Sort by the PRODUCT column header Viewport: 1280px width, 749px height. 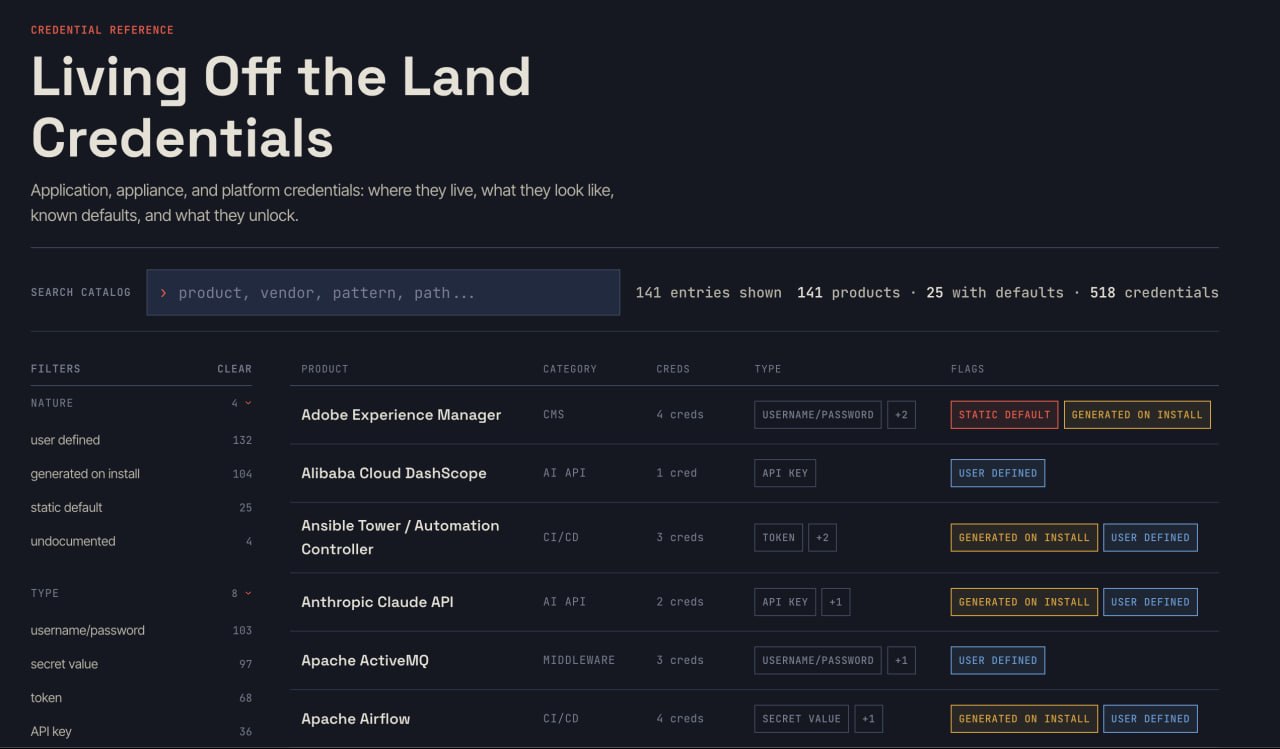(x=325, y=369)
